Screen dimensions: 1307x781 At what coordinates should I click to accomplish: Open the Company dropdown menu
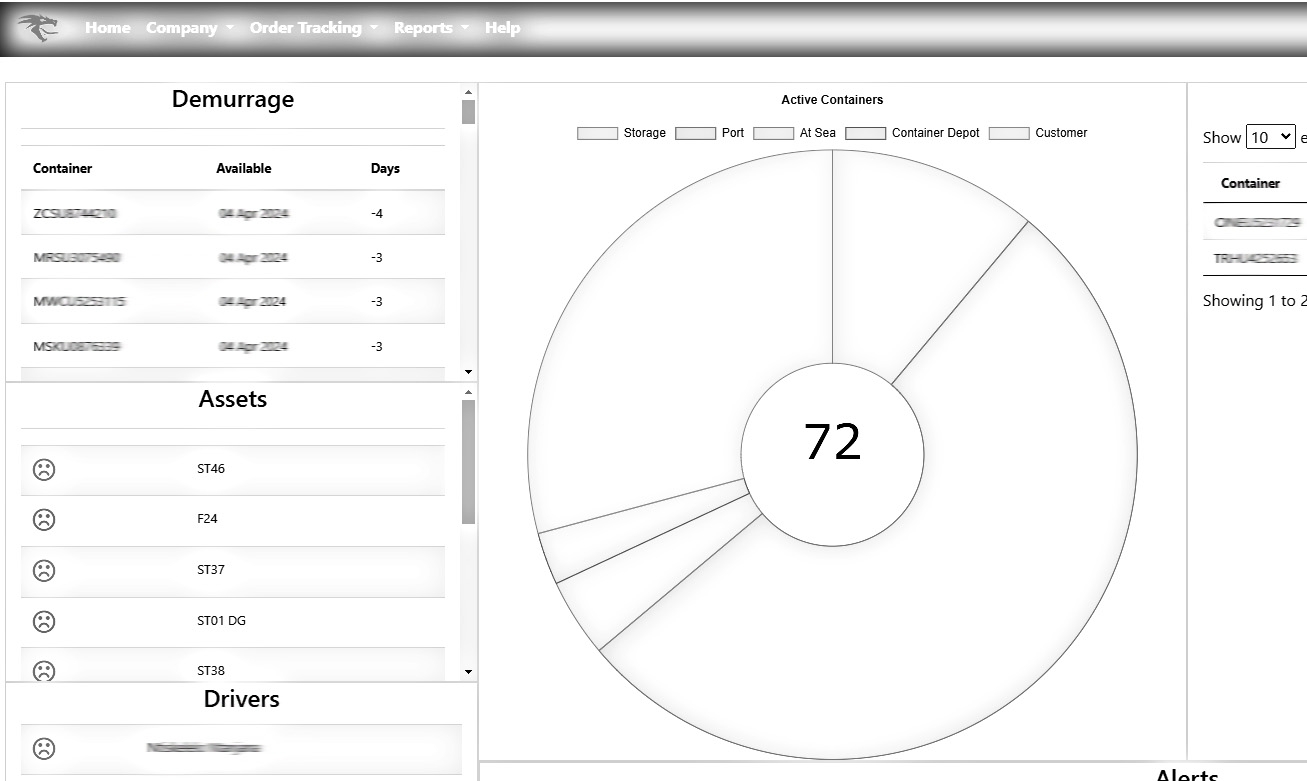(x=189, y=28)
